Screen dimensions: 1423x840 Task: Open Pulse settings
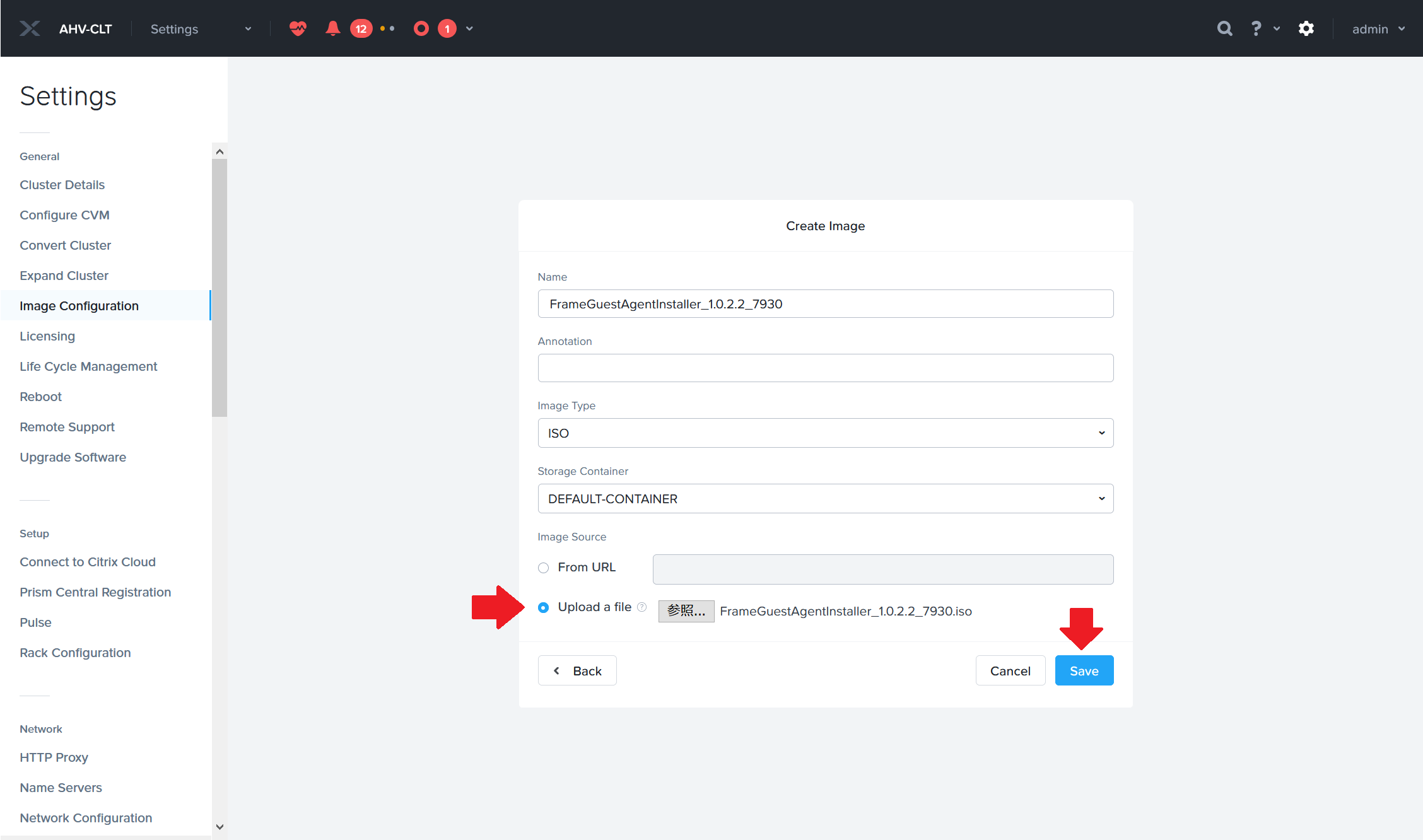click(x=35, y=622)
